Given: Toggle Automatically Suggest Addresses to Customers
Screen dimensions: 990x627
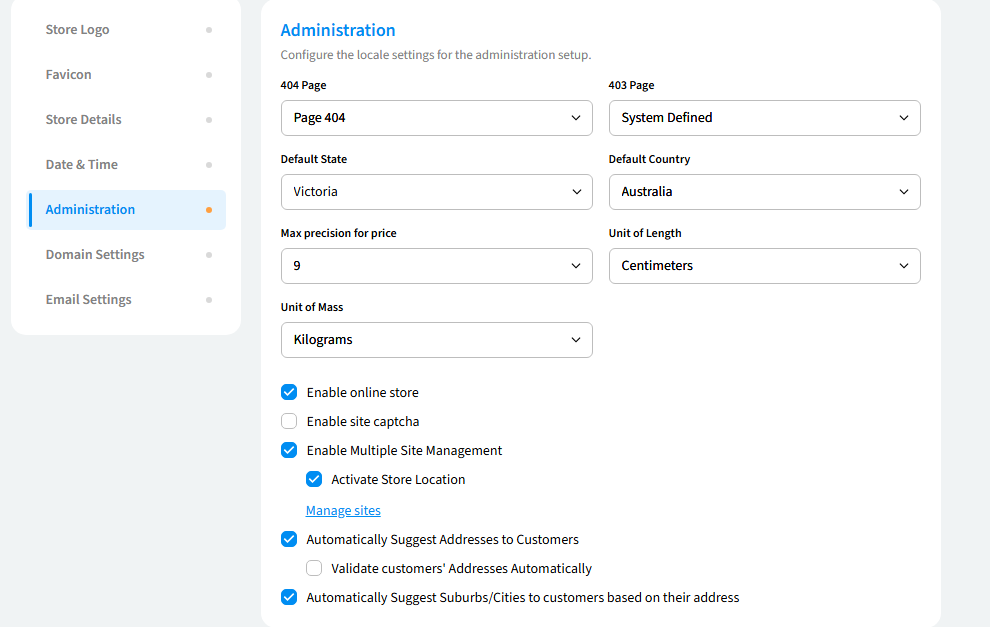Looking at the screenshot, I should [289, 539].
